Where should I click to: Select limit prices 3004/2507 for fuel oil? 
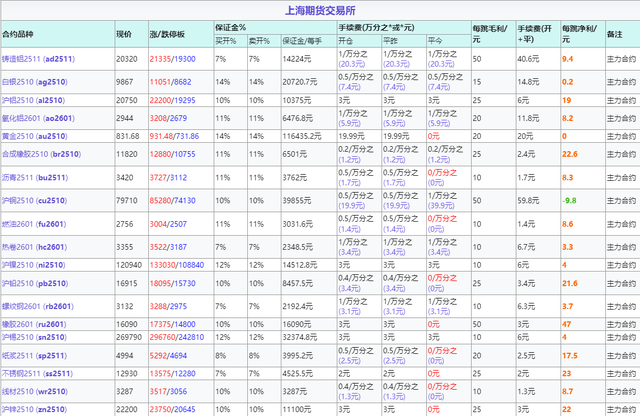point(168,224)
